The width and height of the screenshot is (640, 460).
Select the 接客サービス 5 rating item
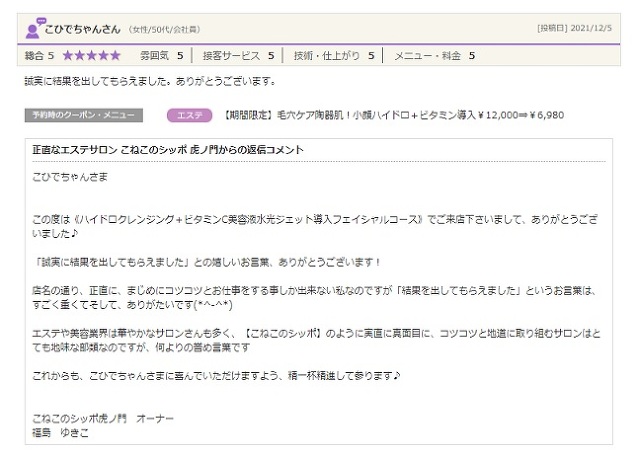(238, 55)
